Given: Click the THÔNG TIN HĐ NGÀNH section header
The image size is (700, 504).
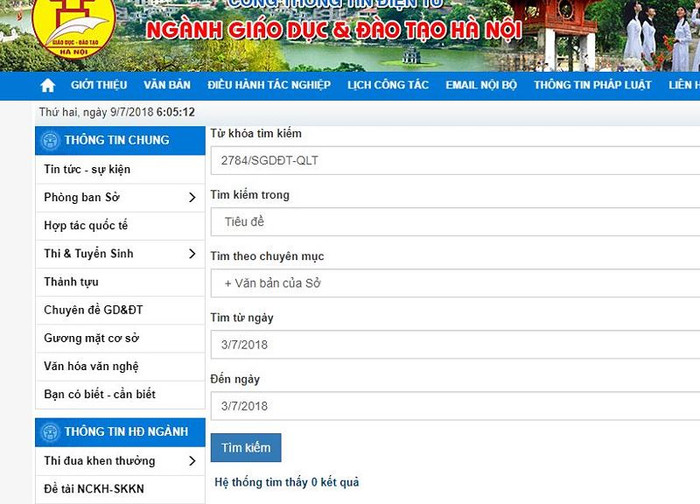Looking at the screenshot, I should point(120,432).
